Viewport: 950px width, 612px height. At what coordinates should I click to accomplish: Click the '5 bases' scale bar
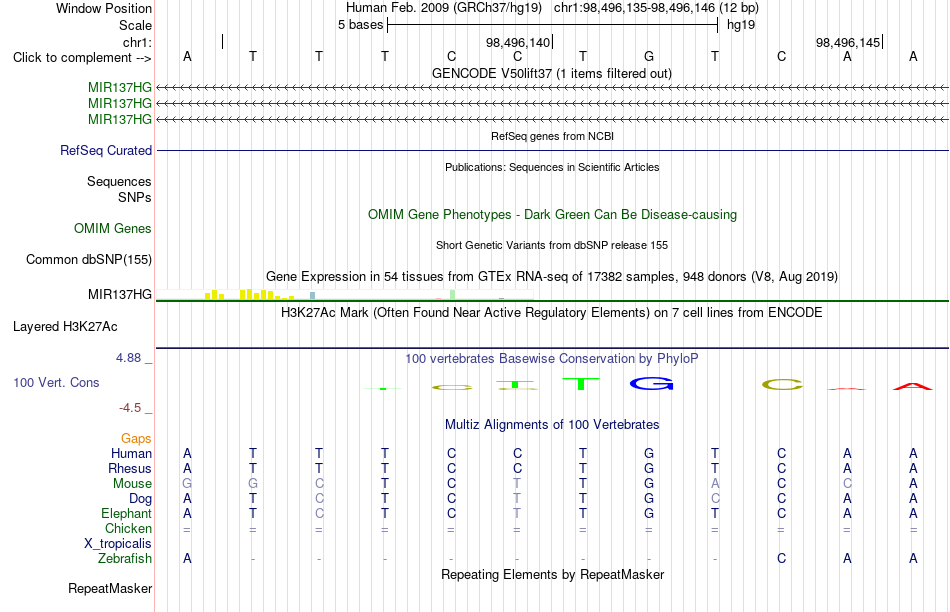coord(553,25)
